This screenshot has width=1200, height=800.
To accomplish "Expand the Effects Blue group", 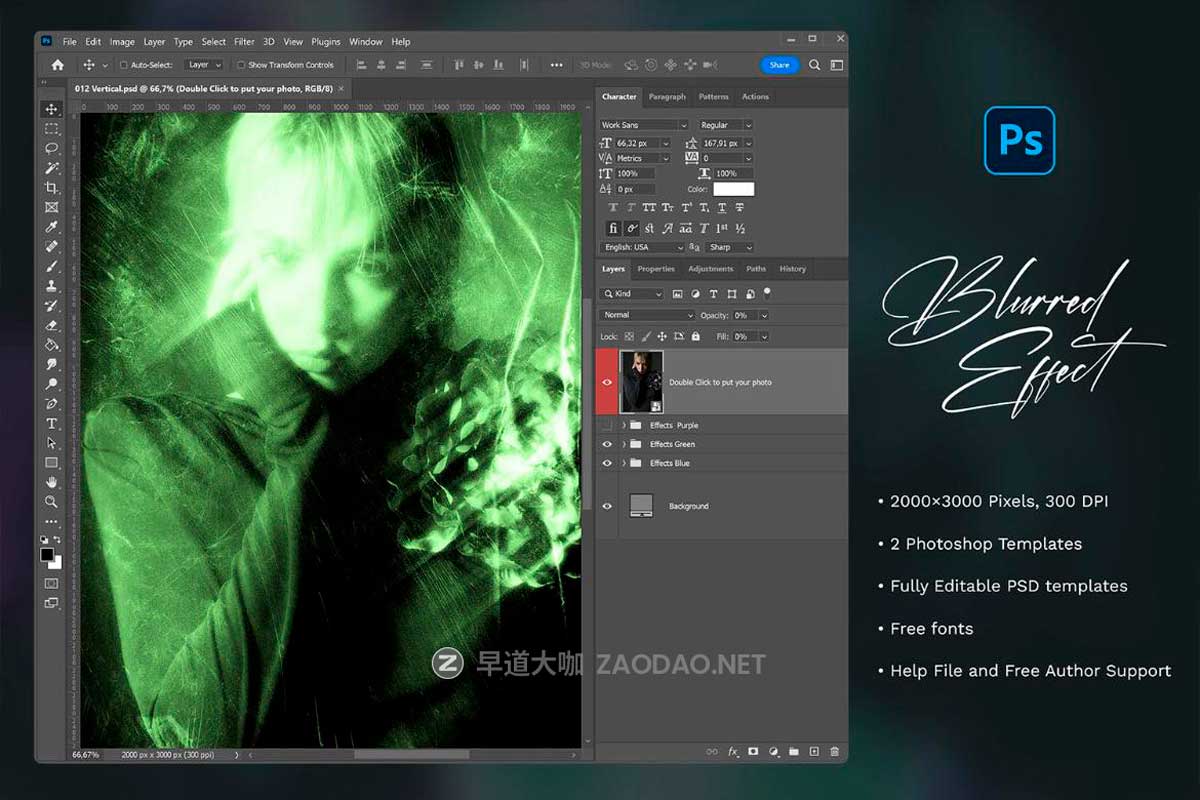I will tap(625, 463).
